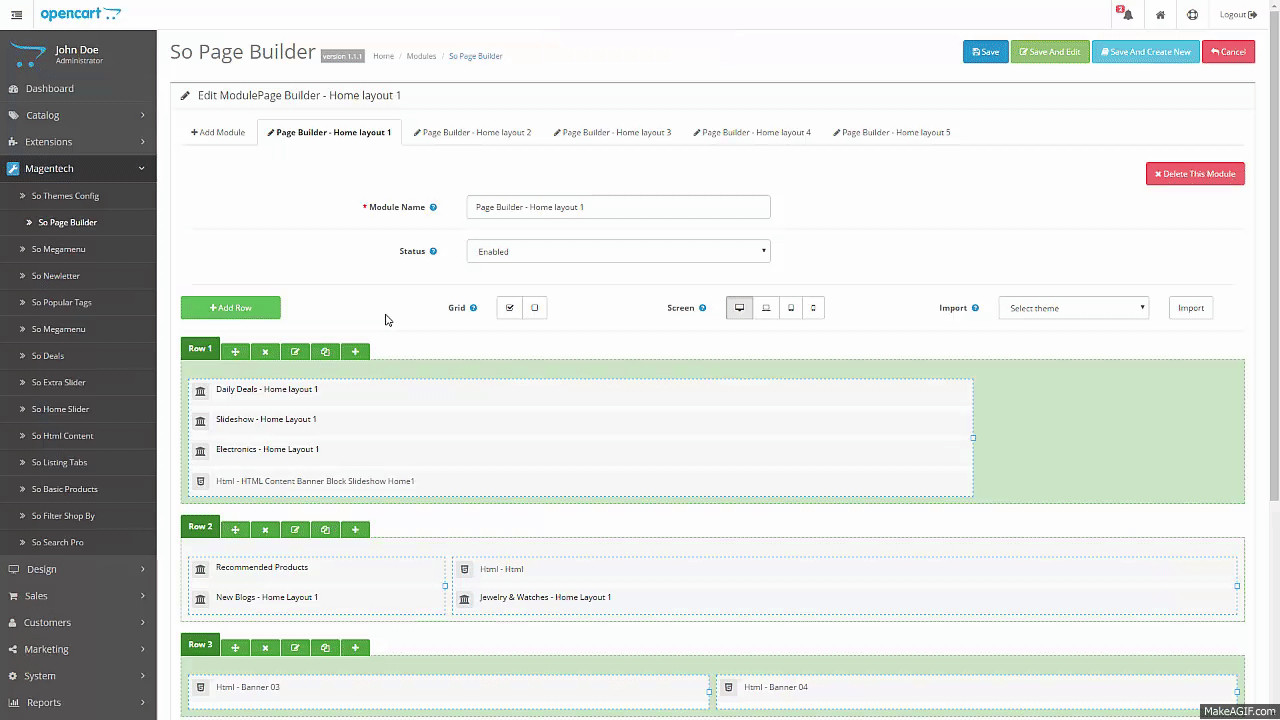Click the green Add Row button
This screenshot has height=720, width=1280.
tap(230, 308)
